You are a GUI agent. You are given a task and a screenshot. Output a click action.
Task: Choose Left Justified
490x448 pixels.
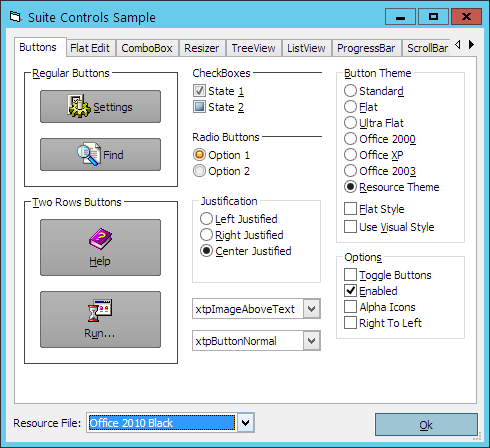239,219
